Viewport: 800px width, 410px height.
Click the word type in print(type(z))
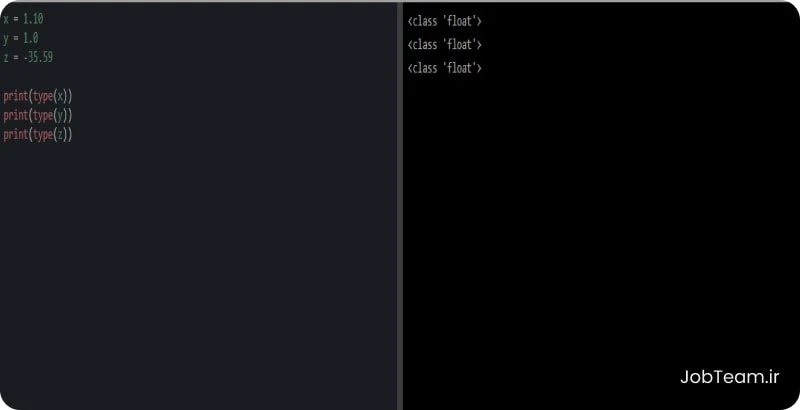[x=43, y=135]
